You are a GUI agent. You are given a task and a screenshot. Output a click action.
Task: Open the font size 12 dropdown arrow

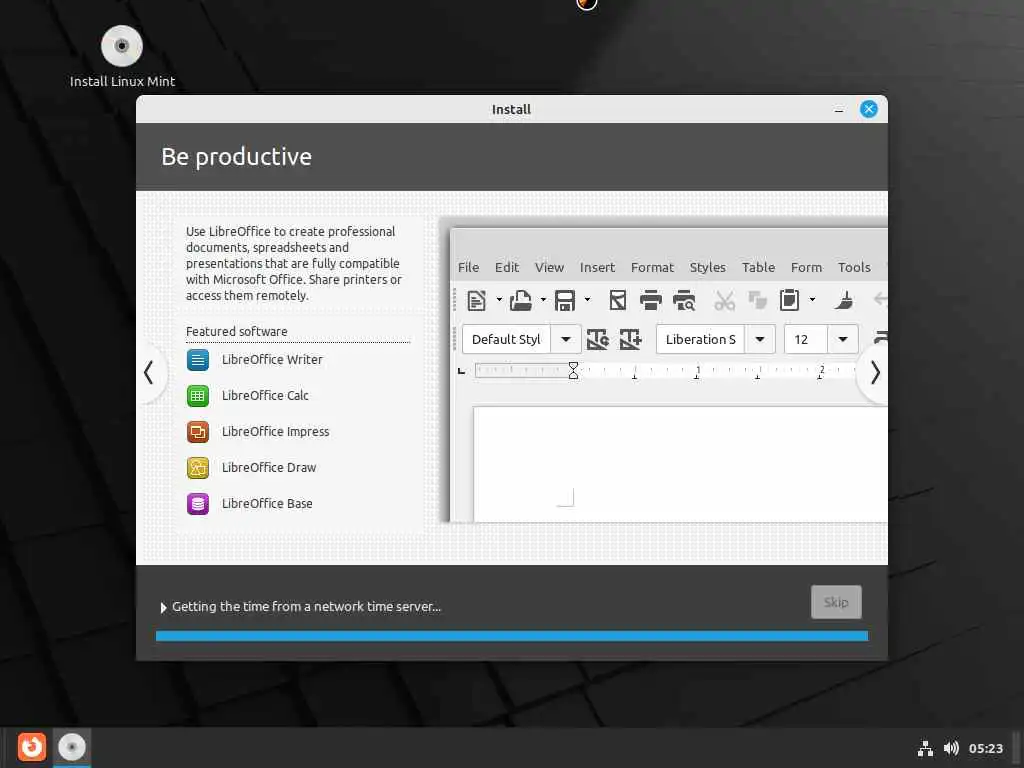point(843,340)
